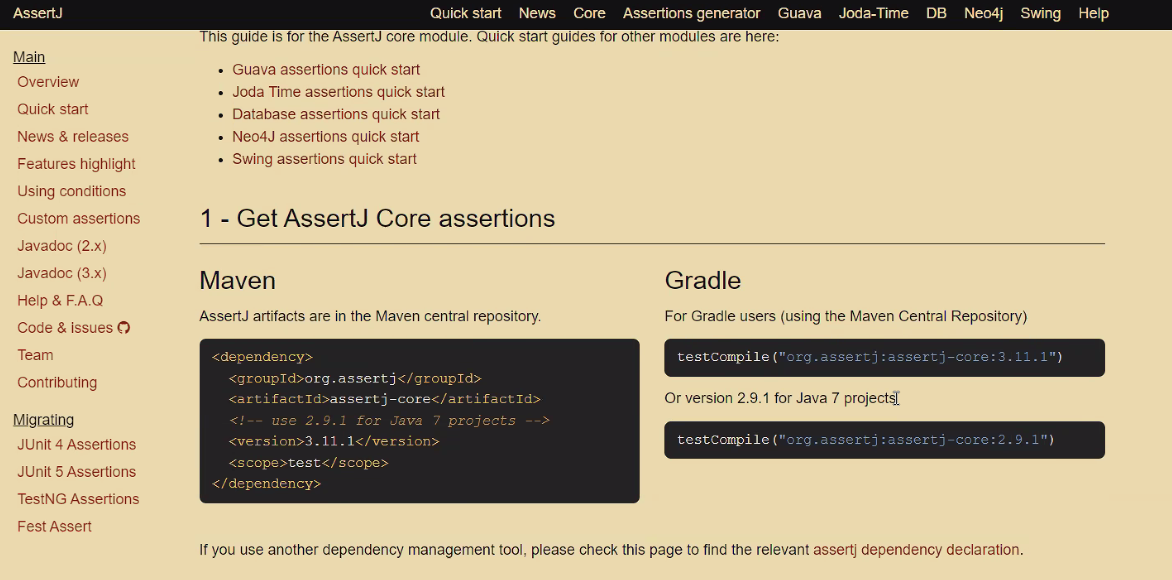This screenshot has width=1172, height=580.
Task: Select Core in the top navigation
Action: pyautogui.click(x=589, y=13)
